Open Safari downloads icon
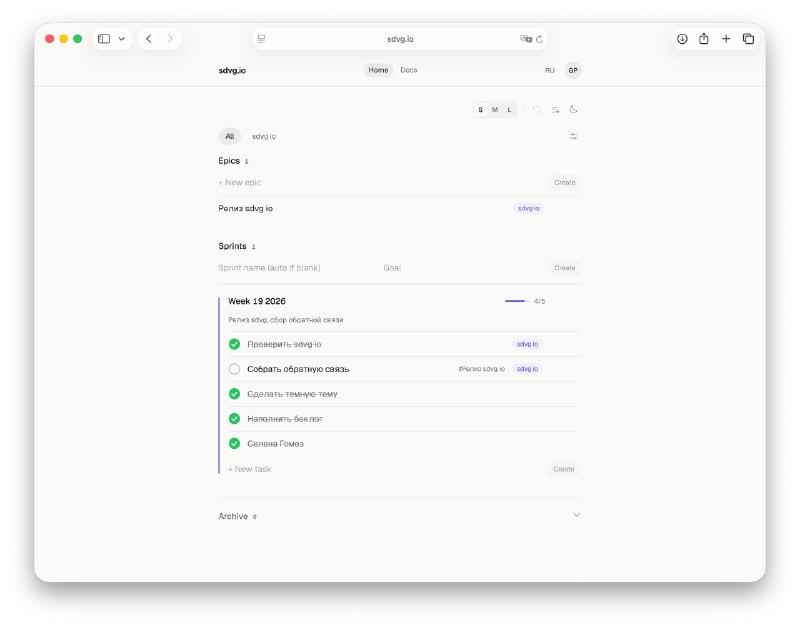 click(x=682, y=39)
